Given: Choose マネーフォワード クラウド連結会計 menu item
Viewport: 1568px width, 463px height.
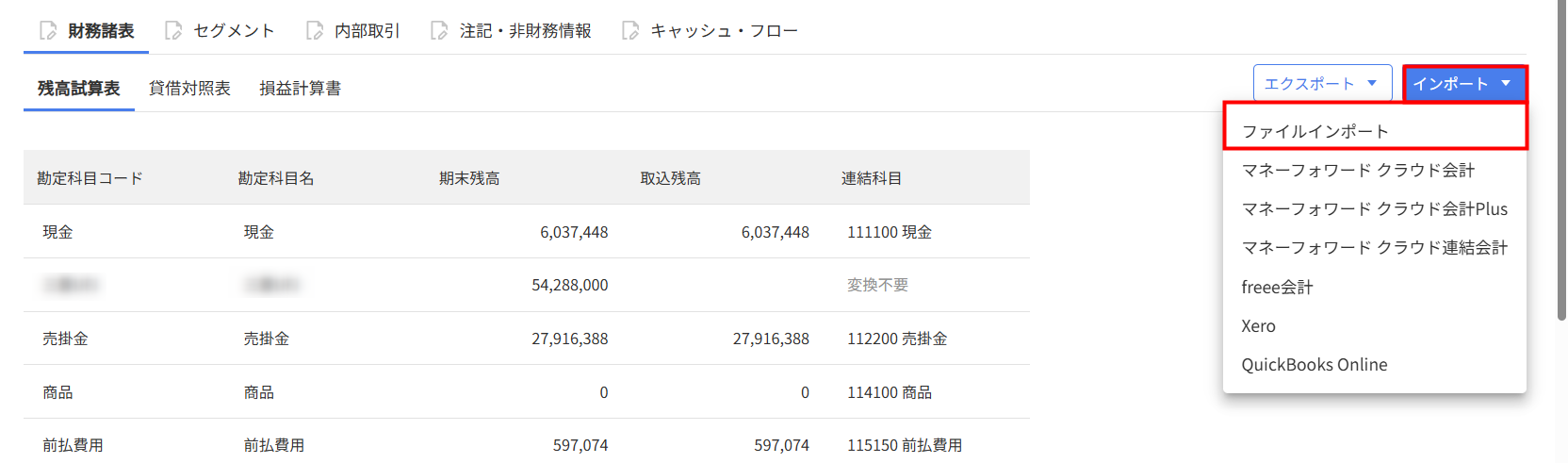Looking at the screenshot, I should click(x=1374, y=248).
